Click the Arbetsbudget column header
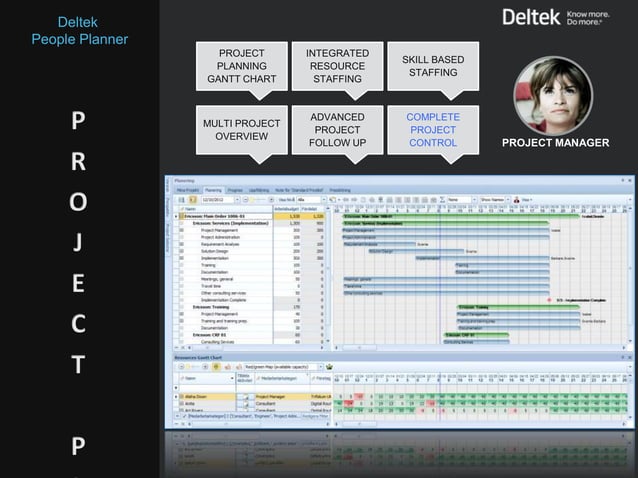 [x=286, y=209]
